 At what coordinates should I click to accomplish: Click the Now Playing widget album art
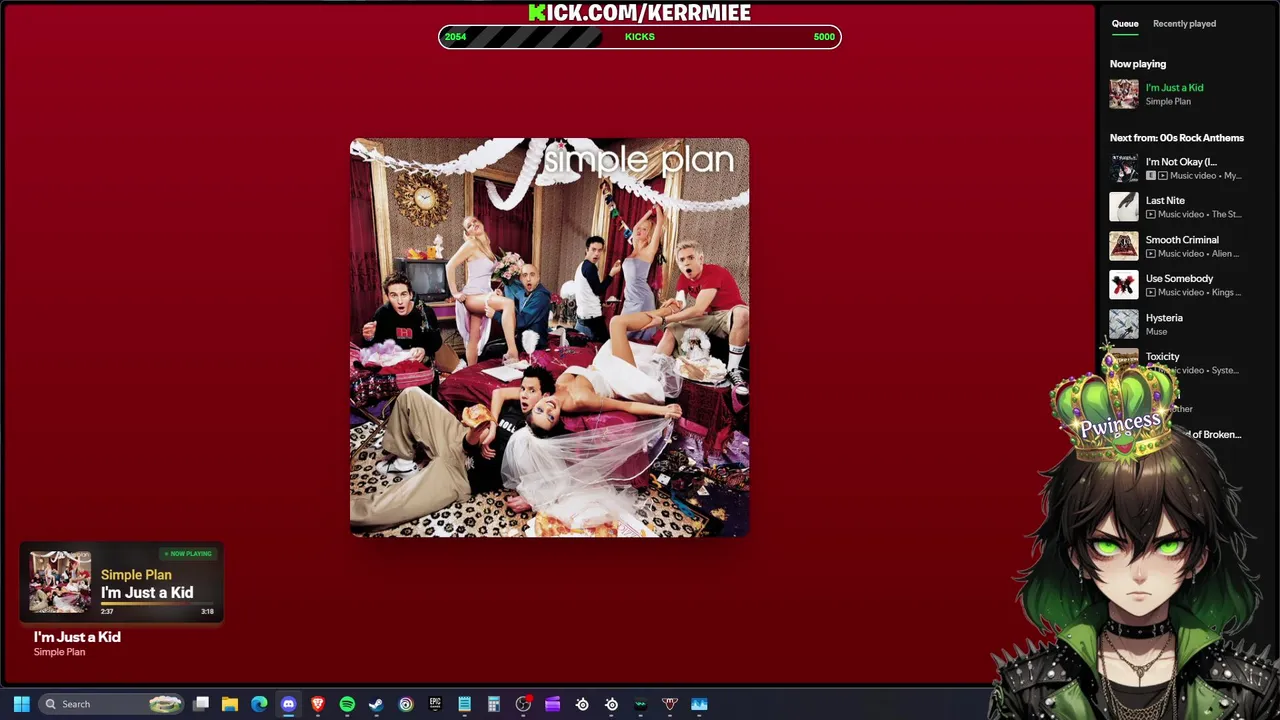click(x=59, y=583)
